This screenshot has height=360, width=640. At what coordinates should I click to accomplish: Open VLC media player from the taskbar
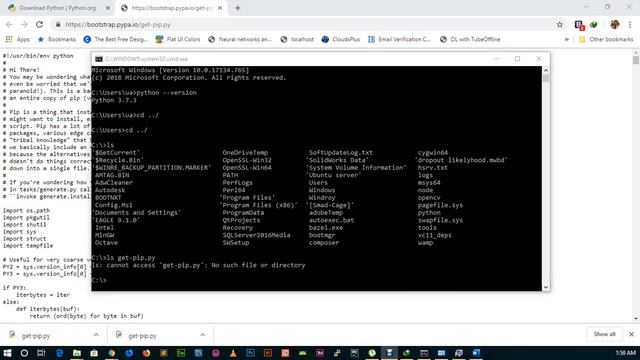pyautogui.click(x=233, y=353)
